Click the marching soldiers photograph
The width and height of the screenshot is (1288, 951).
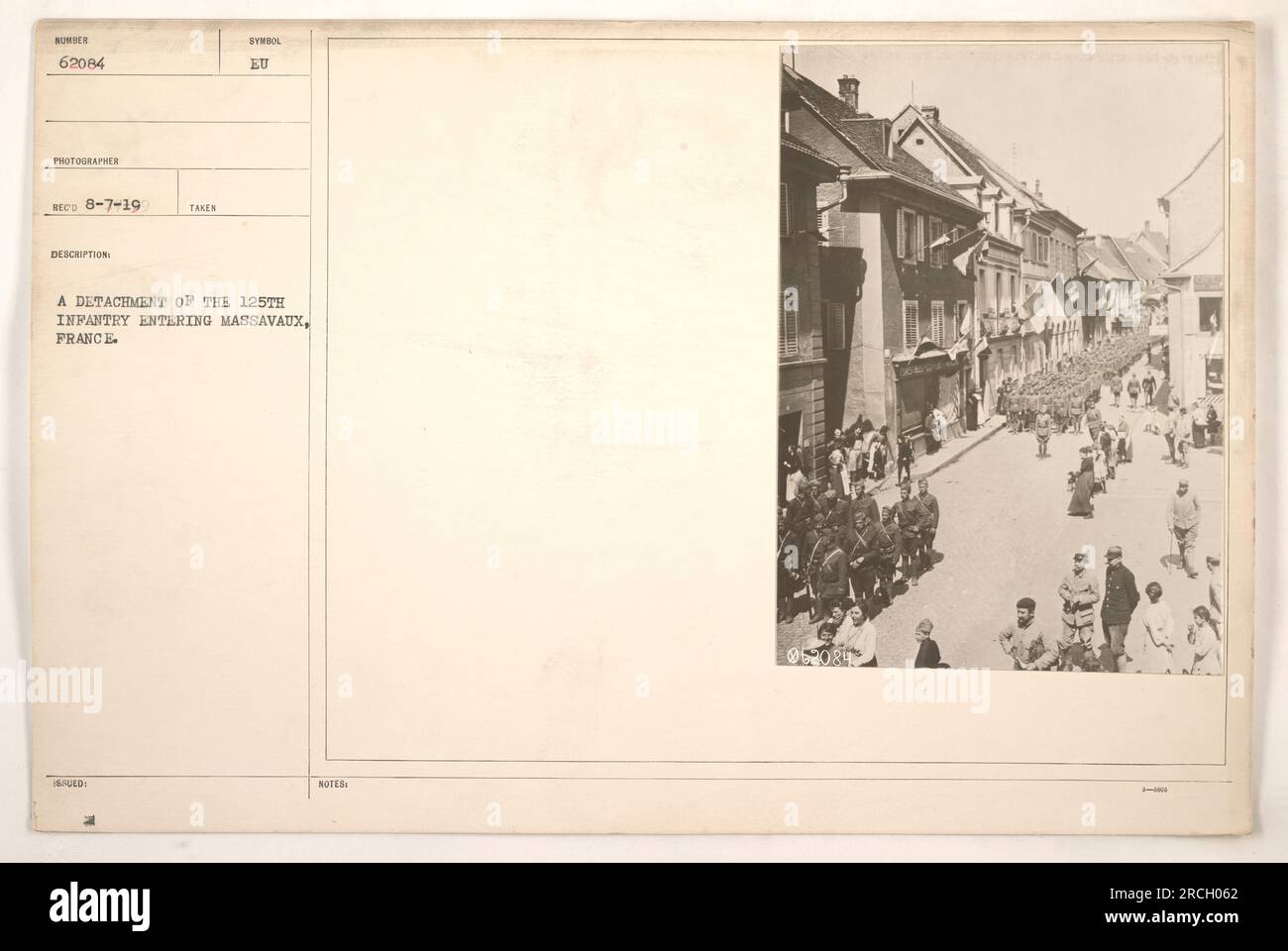click(x=1001, y=360)
